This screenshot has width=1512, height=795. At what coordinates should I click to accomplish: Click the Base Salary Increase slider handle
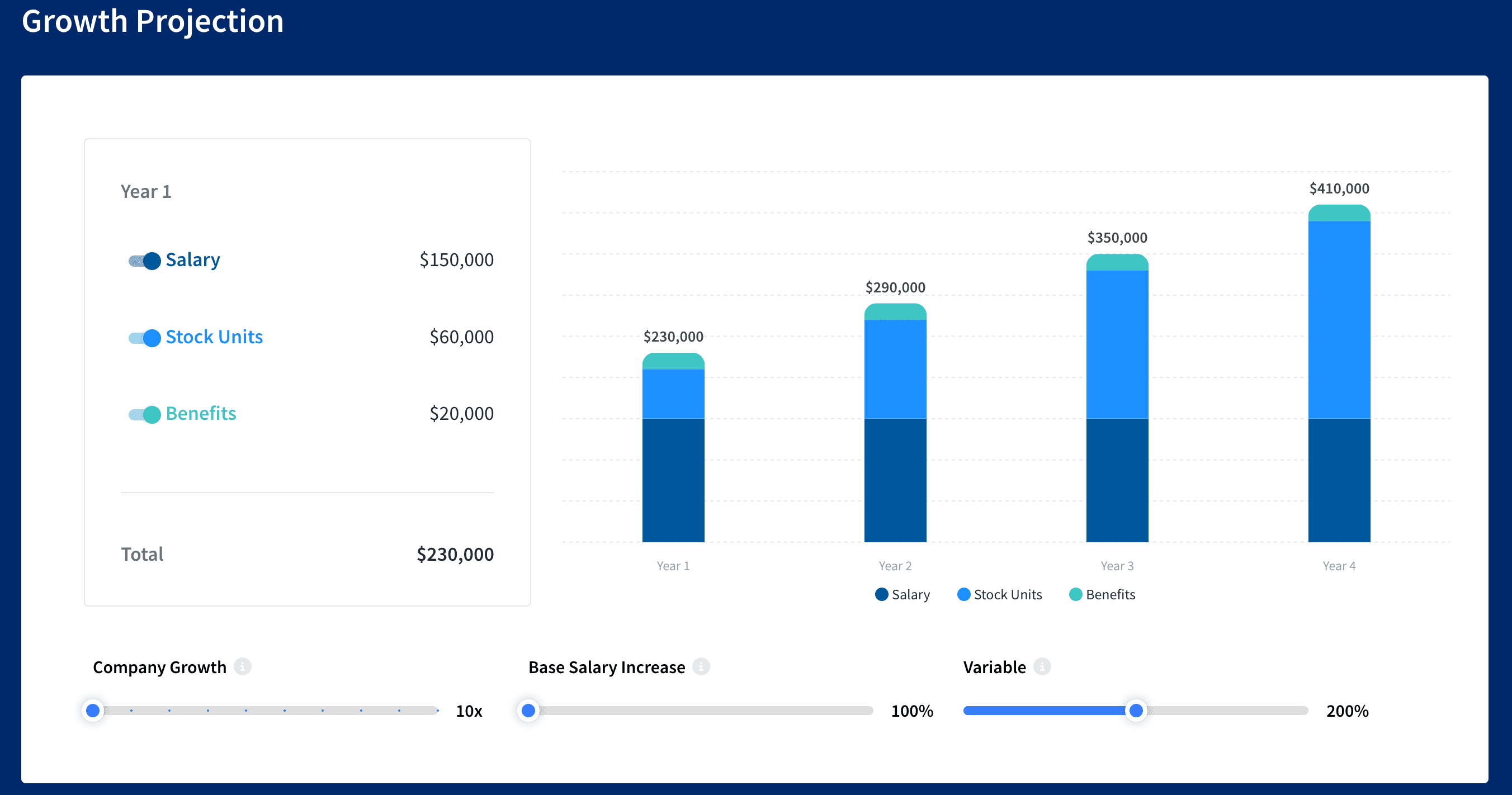[528, 711]
